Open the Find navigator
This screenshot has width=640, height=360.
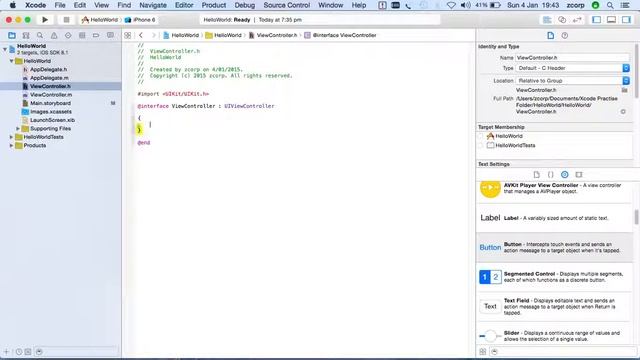click(40, 36)
